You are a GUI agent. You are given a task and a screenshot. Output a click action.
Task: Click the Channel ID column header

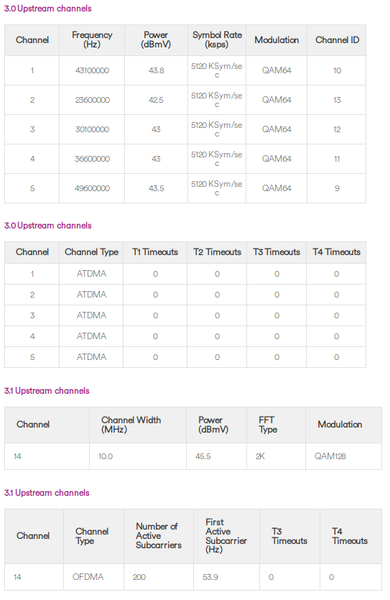337,40
